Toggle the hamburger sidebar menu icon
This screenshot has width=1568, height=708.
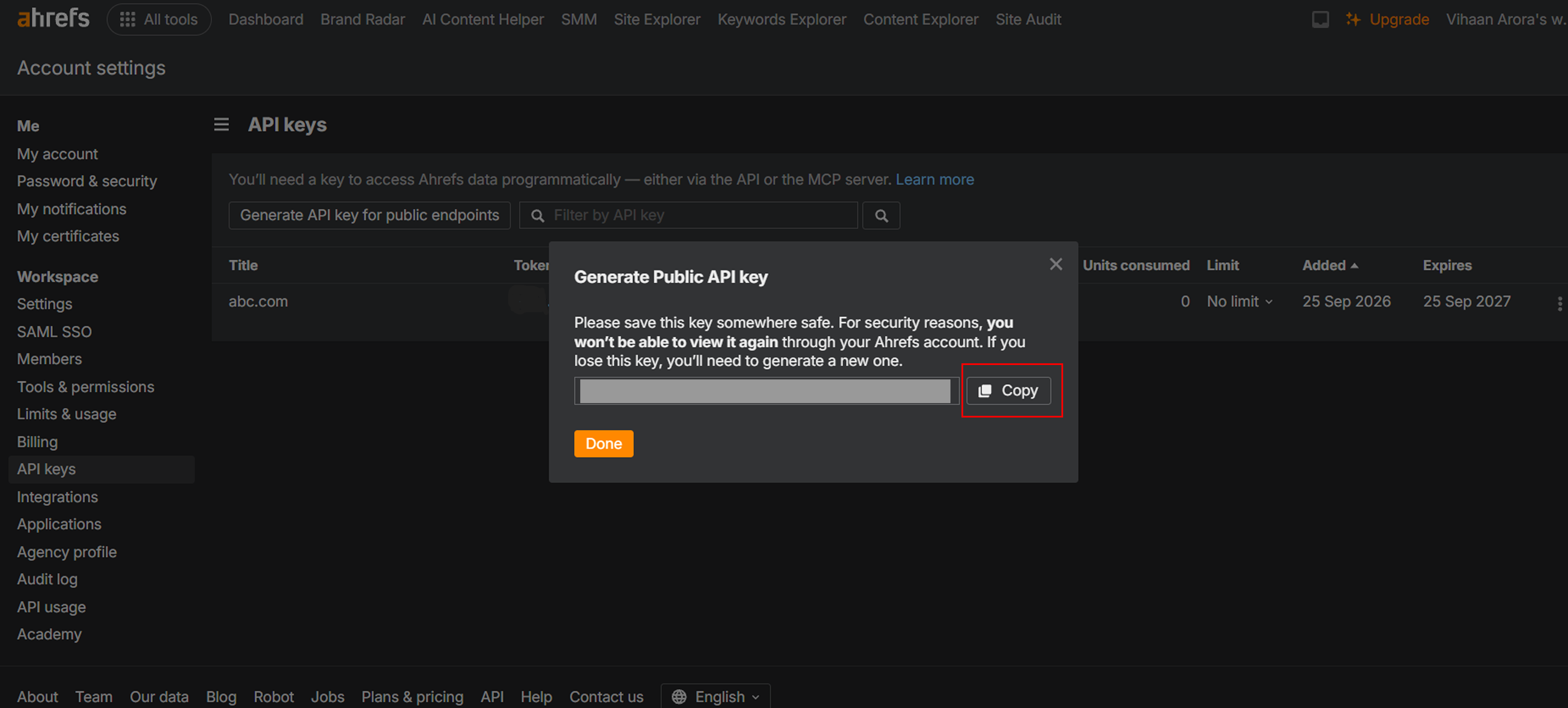pyautogui.click(x=222, y=125)
